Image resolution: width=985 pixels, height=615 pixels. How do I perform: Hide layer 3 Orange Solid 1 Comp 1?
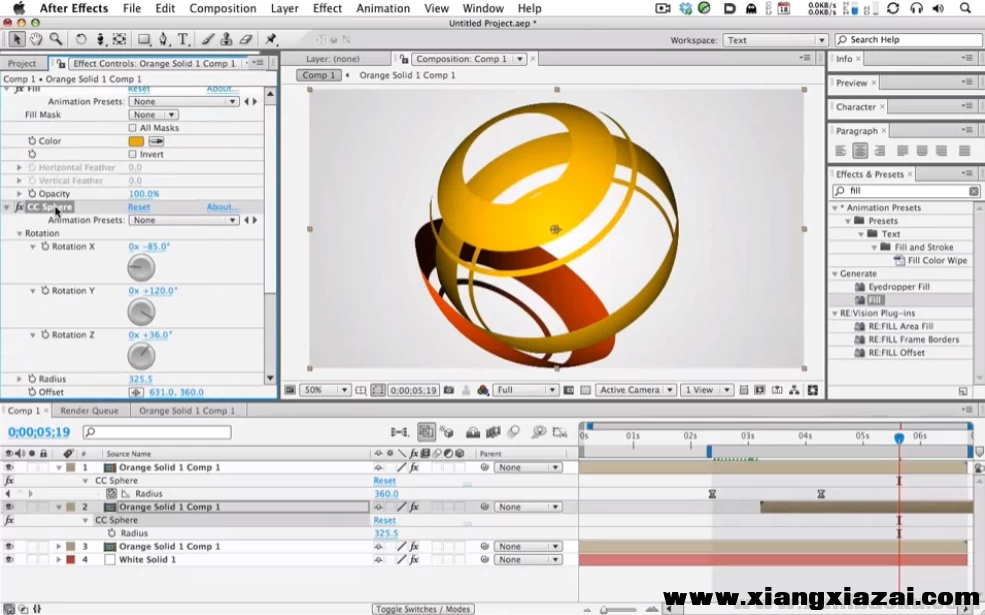pyautogui.click(x=9, y=547)
